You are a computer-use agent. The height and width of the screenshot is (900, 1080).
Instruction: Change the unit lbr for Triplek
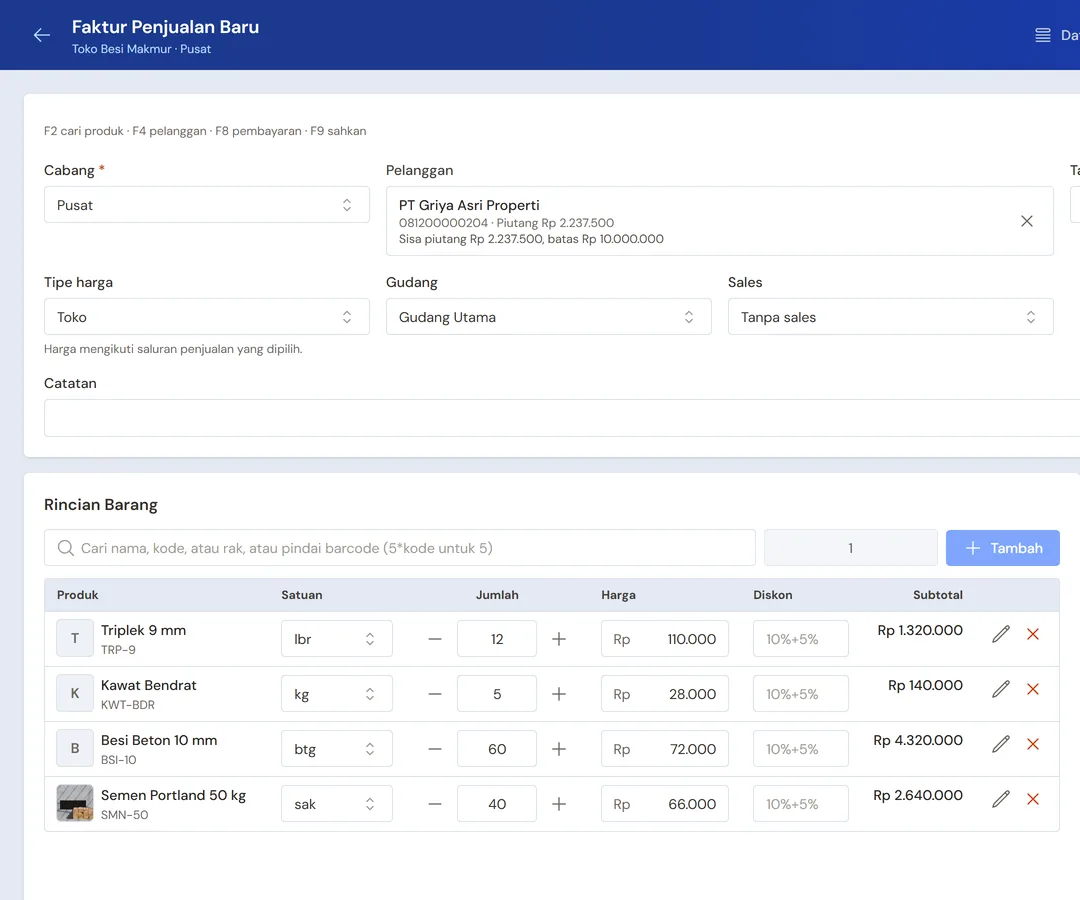click(337, 639)
